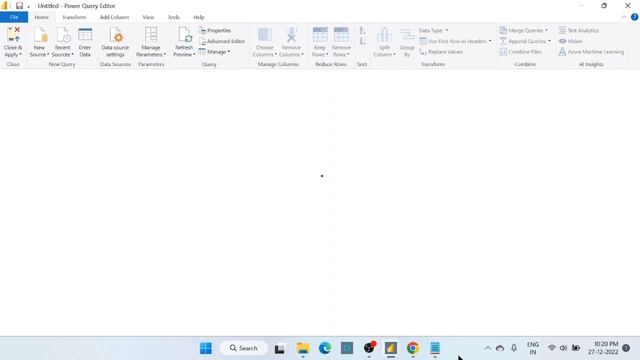Click the Choose Columns icon

tap(264, 35)
